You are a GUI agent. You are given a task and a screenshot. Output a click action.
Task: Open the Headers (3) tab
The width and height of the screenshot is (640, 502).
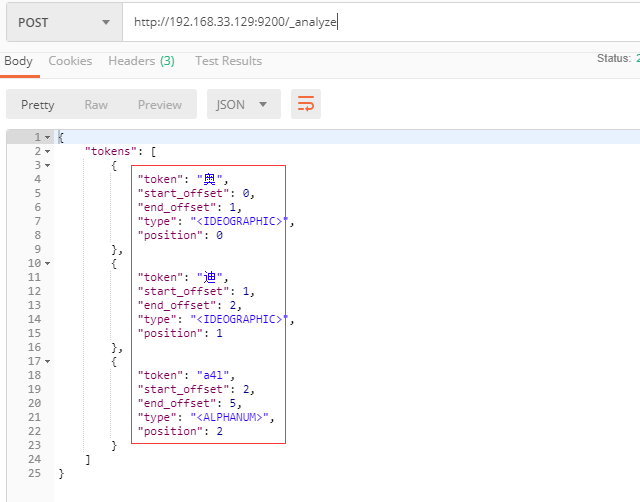tap(141, 61)
